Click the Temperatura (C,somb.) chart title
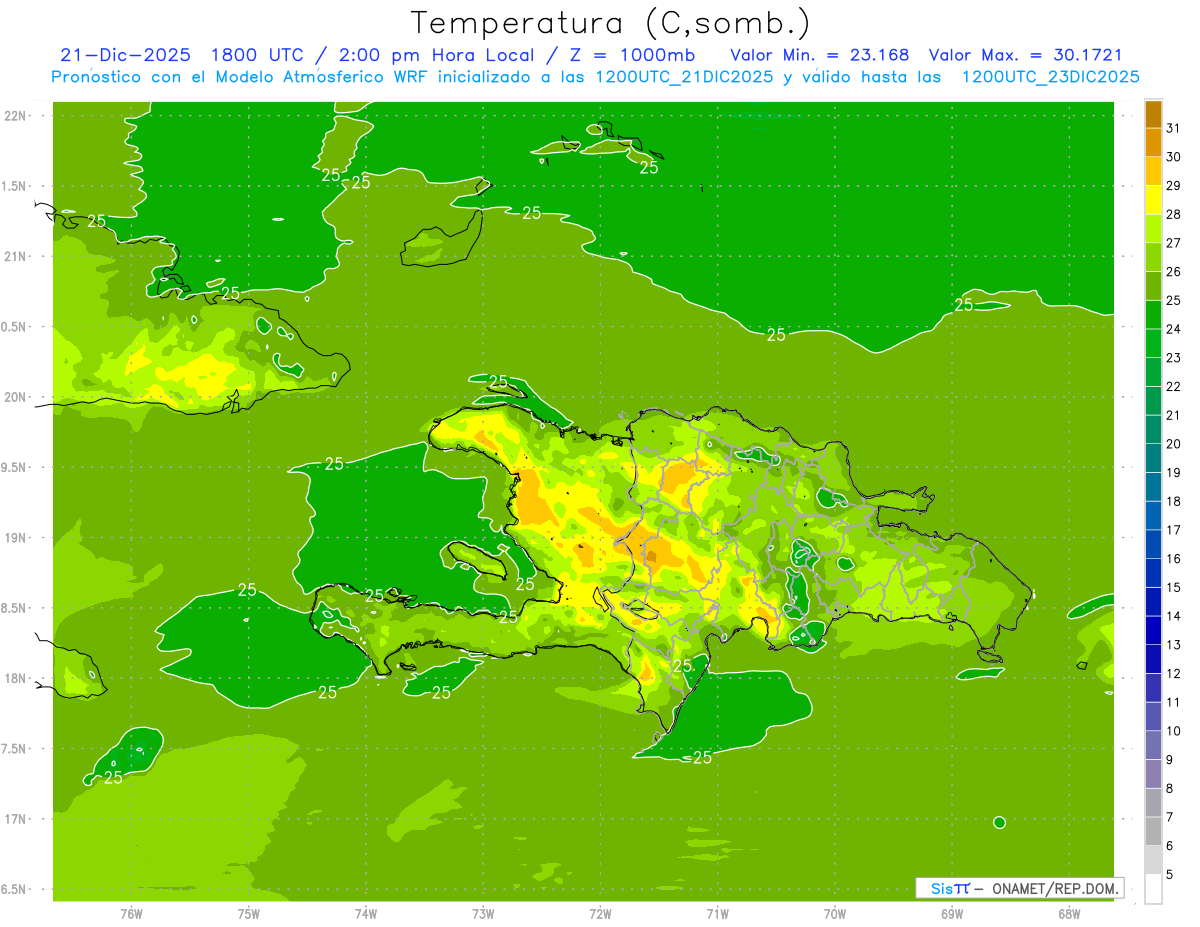This screenshot has height=927, width=1200. tap(611, 22)
